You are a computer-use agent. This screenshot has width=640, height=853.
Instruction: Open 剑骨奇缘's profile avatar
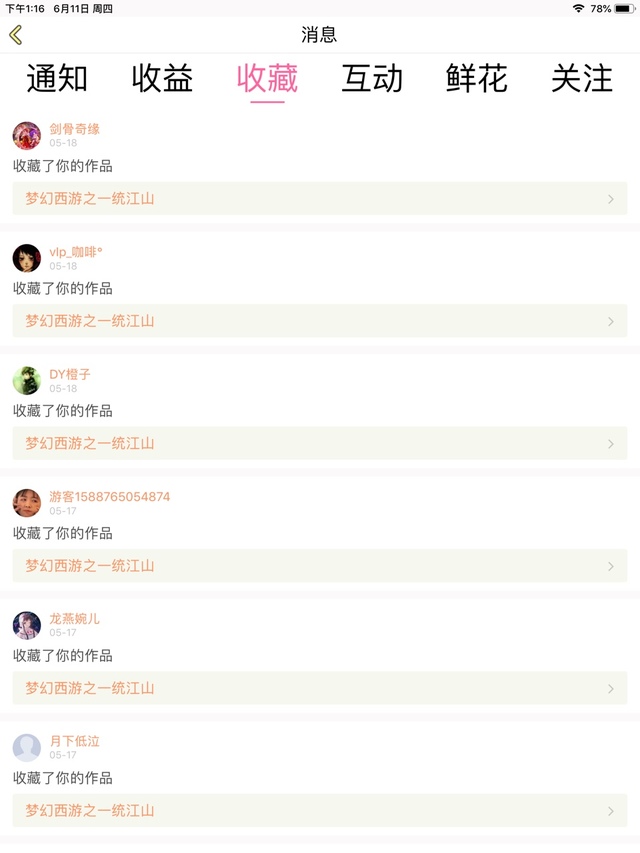[x=27, y=136]
